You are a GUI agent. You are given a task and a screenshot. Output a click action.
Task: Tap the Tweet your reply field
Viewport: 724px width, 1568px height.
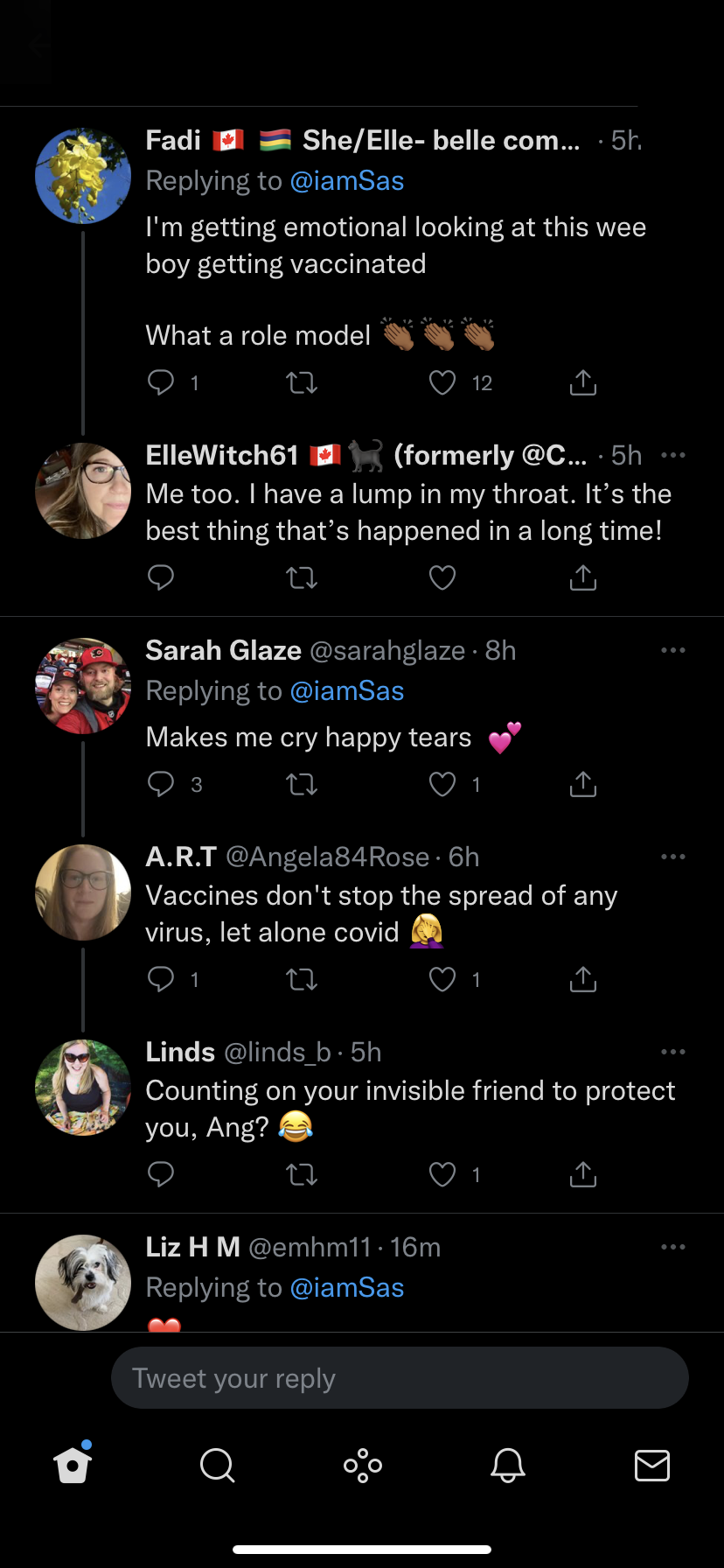coord(400,1378)
